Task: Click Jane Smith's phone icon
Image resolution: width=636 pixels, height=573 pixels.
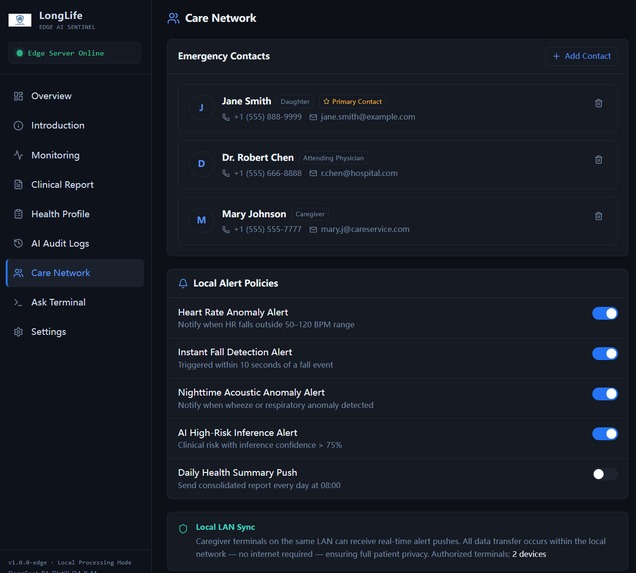Action: [x=226, y=117]
